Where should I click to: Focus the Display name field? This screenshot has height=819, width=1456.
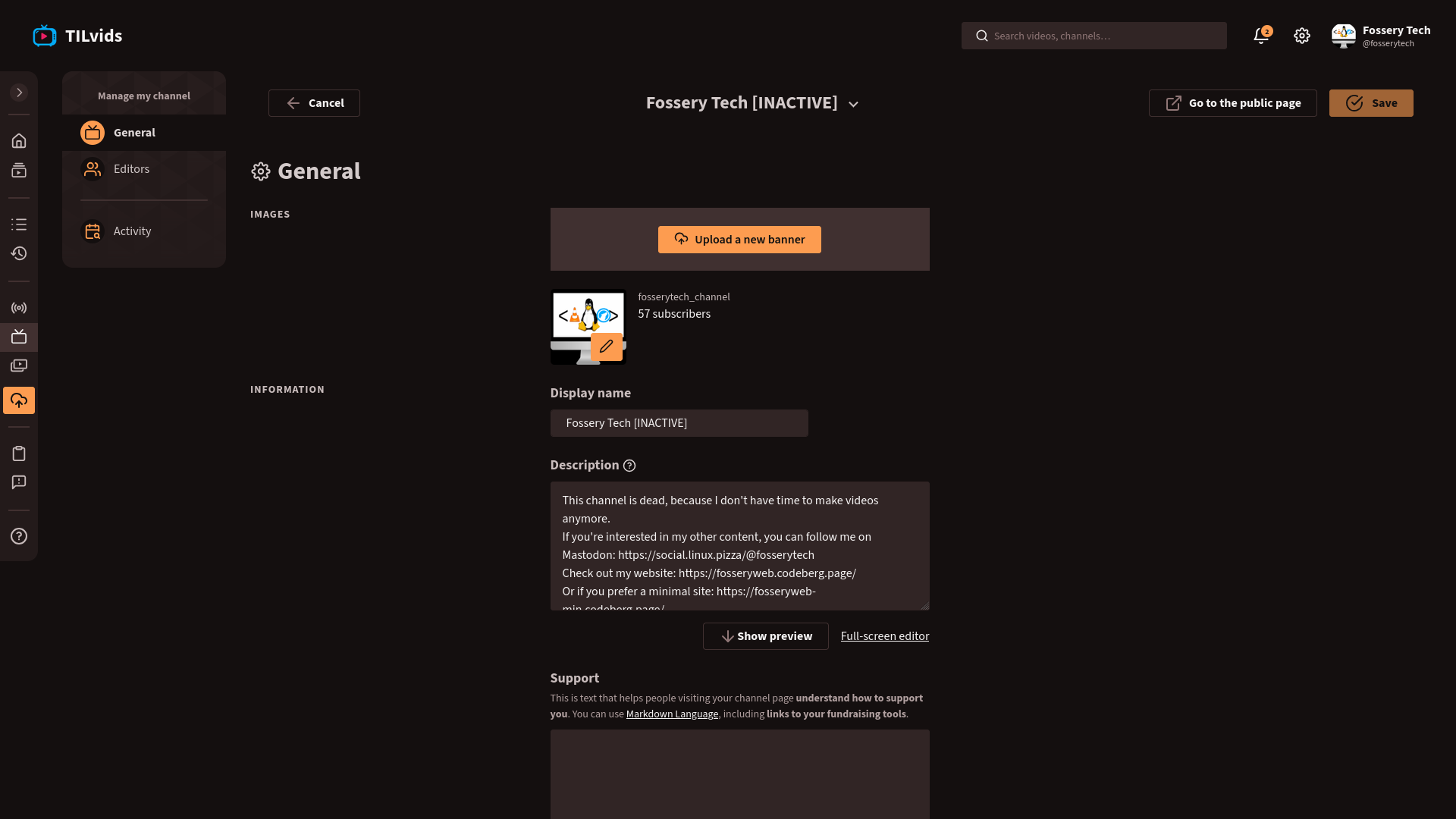click(679, 423)
